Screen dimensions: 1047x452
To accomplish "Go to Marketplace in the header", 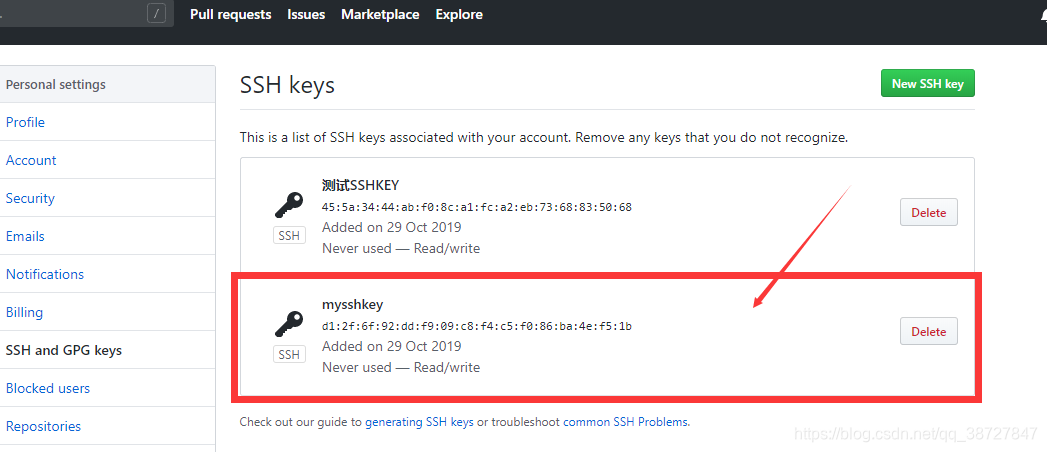I will coord(380,14).
